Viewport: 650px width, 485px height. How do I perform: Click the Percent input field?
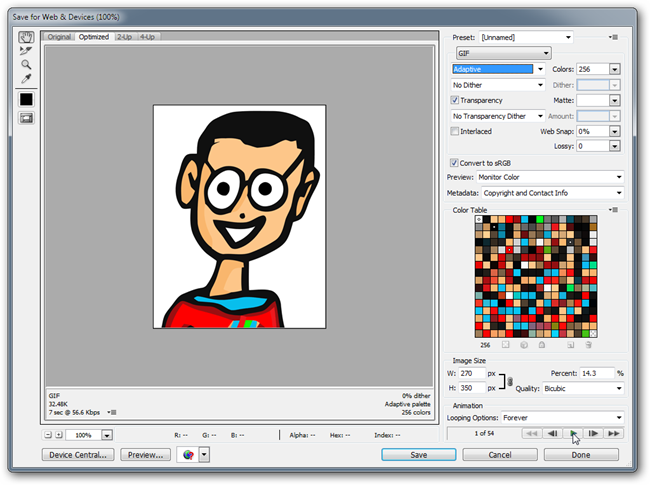(597, 373)
